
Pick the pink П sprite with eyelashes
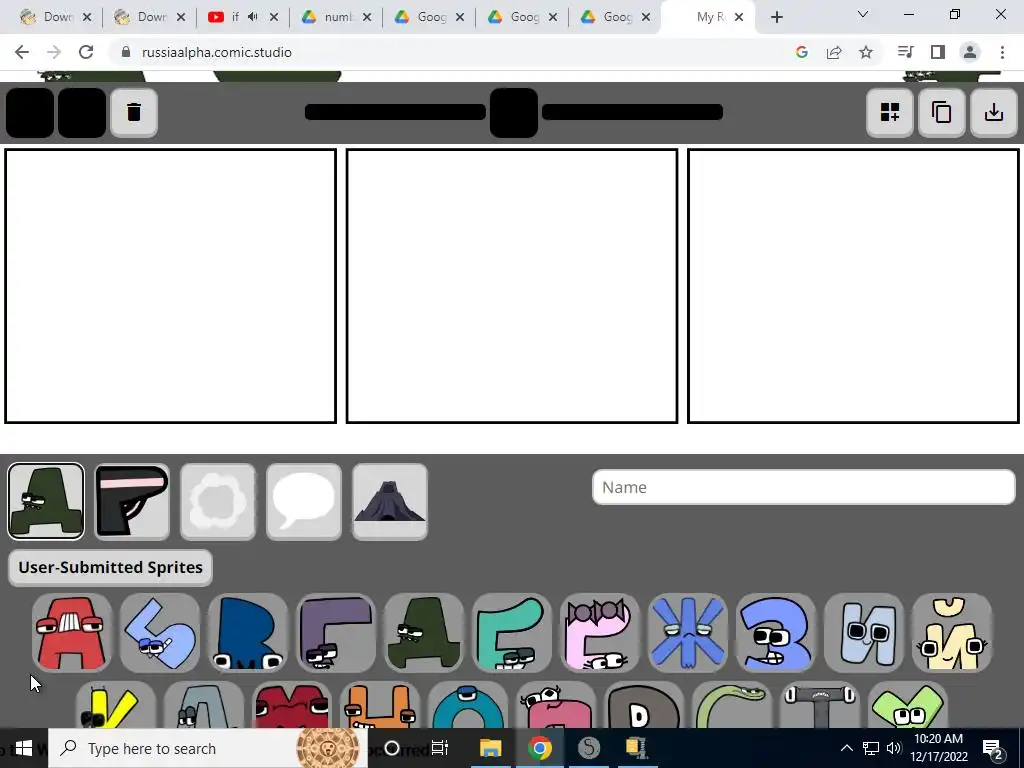[x=556, y=705]
